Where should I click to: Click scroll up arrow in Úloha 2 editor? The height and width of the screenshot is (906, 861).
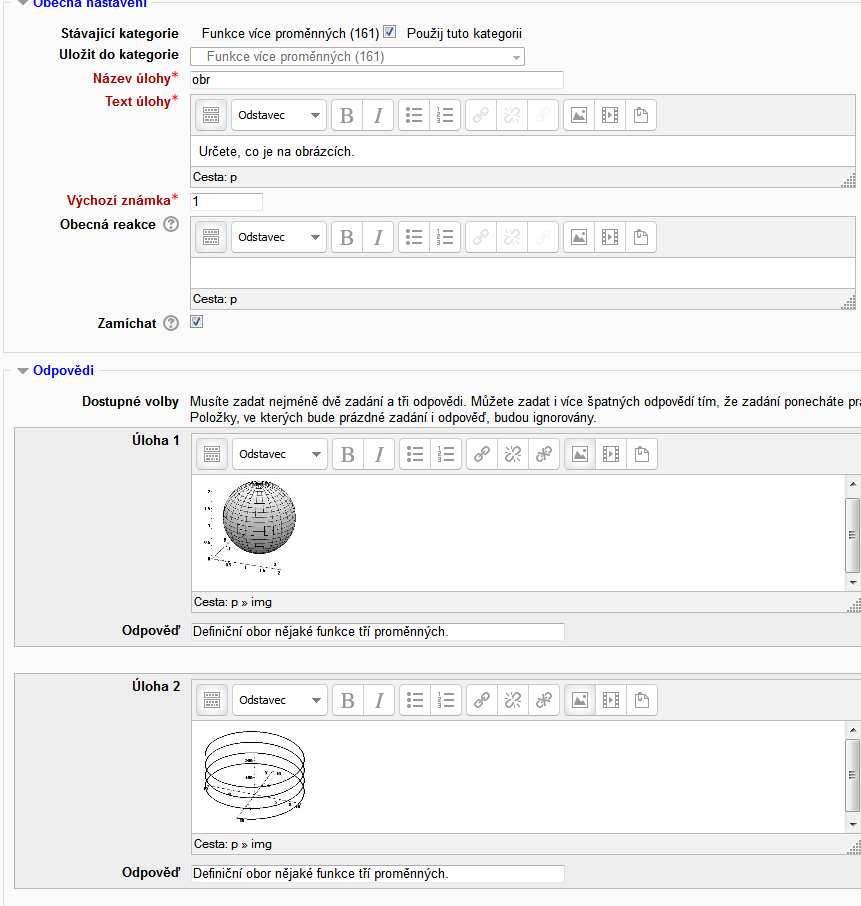853,730
